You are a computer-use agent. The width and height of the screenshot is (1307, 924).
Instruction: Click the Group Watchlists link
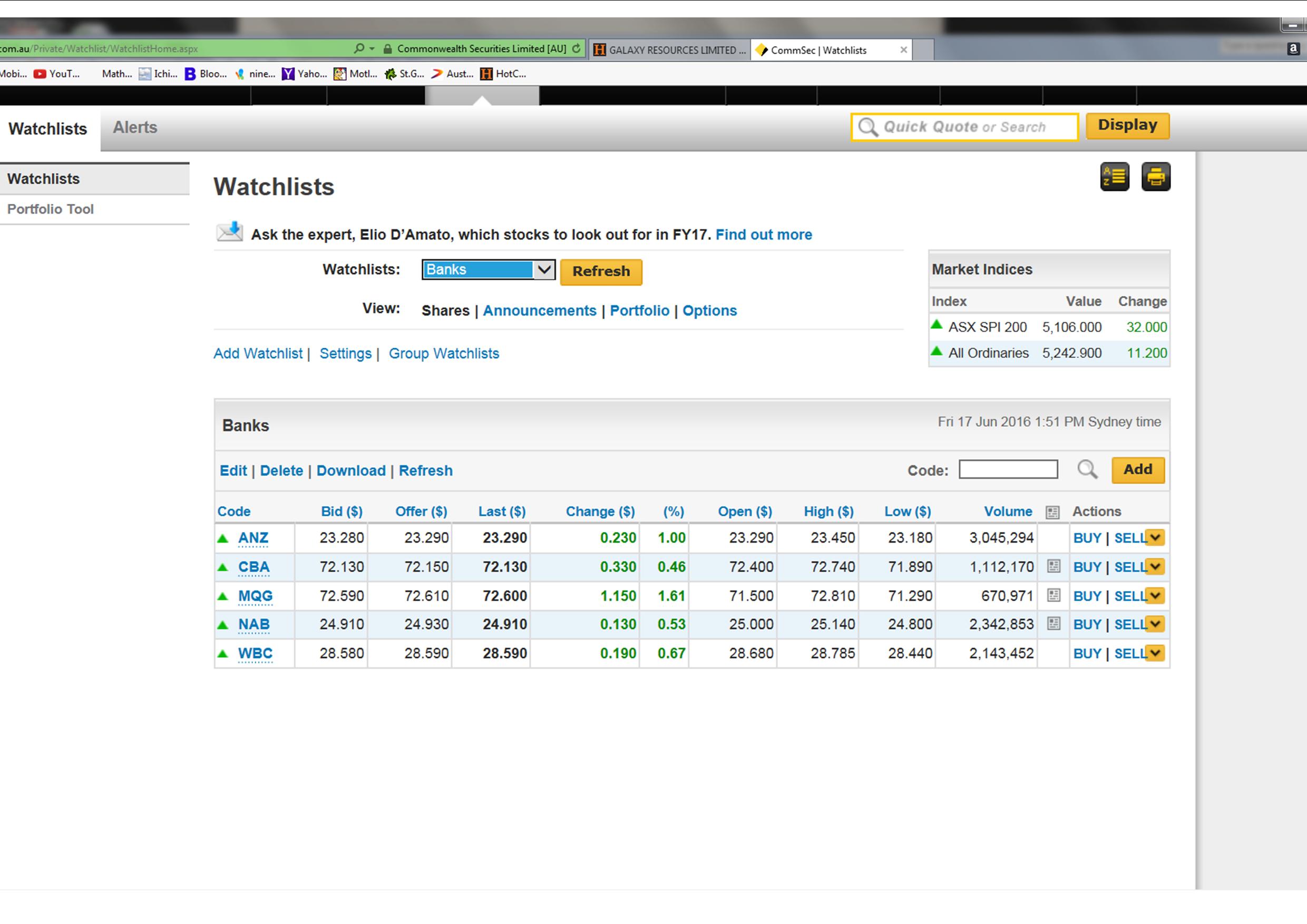coord(443,353)
